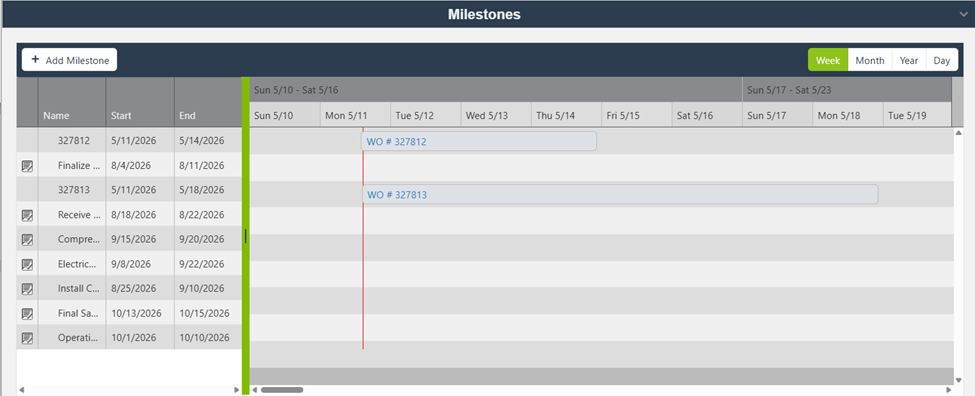Open edit icon for Operati... milestone
Screen dimensions: 975x396
(x=27, y=338)
